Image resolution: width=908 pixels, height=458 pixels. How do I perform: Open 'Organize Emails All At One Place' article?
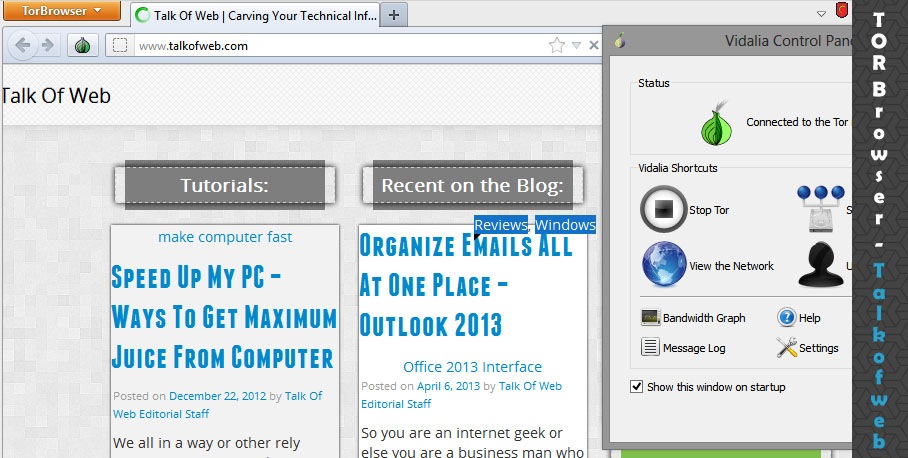pyautogui.click(x=466, y=285)
